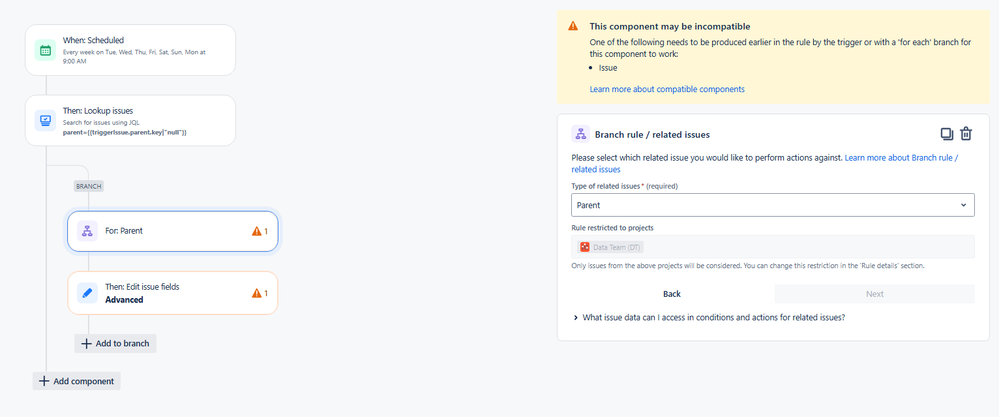Click the pencil icon on the Edit issue fields card

87,293
